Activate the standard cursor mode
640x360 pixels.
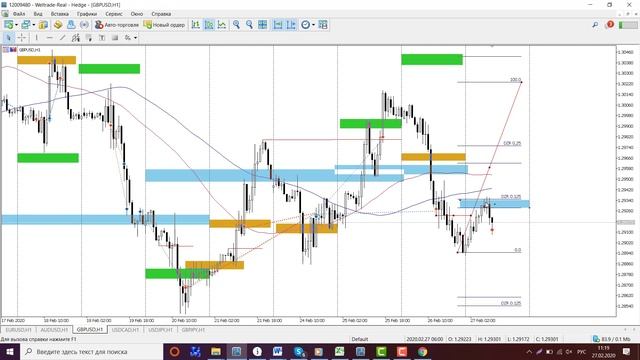pos(8,38)
